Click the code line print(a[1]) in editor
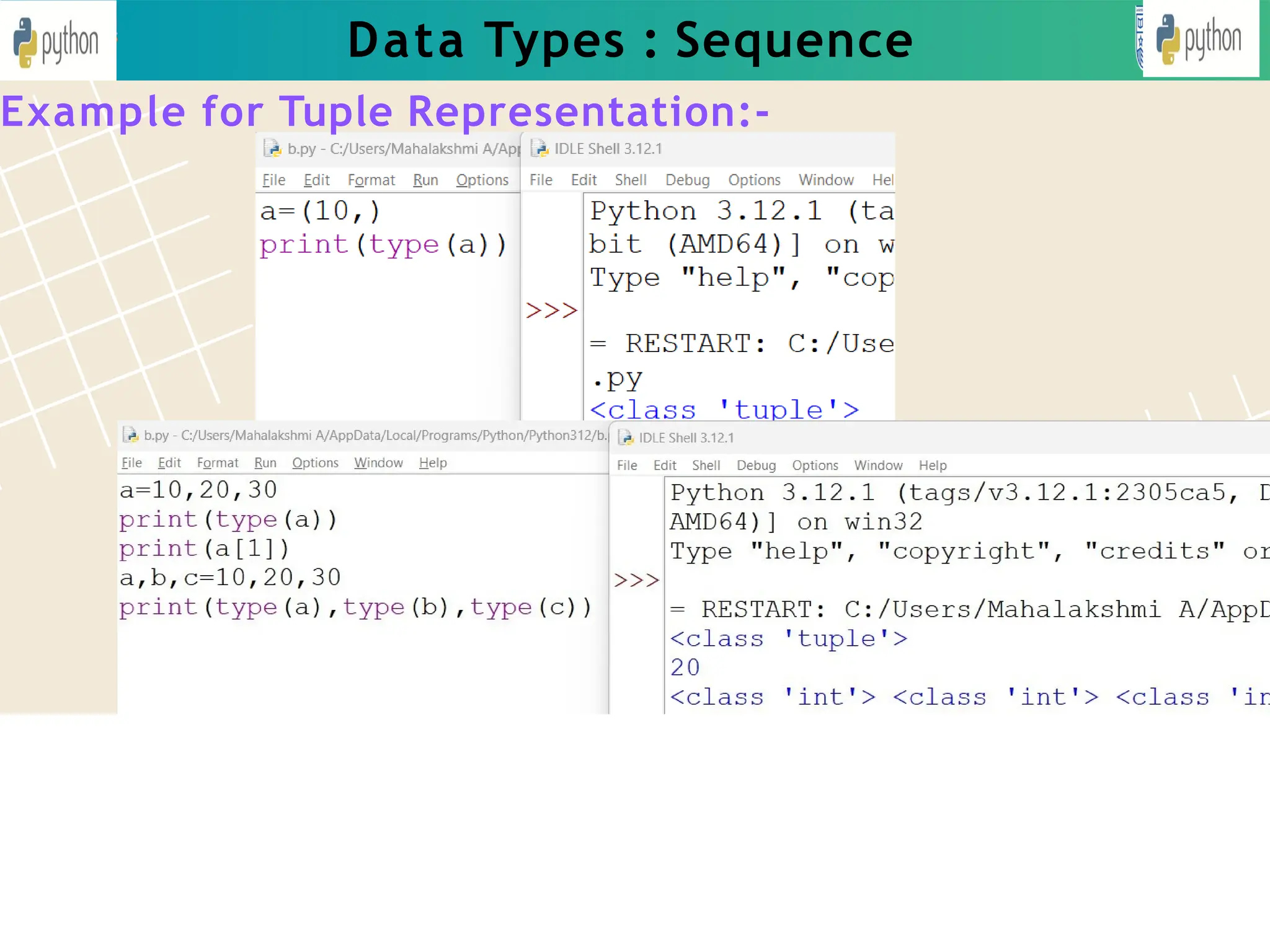The width and height of the screenshot is (1270, 952). [204, 549]
